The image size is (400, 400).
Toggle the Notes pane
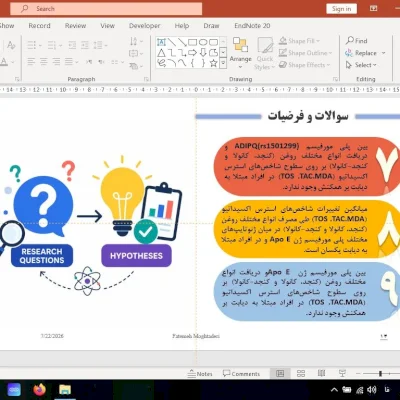(200, 374)
